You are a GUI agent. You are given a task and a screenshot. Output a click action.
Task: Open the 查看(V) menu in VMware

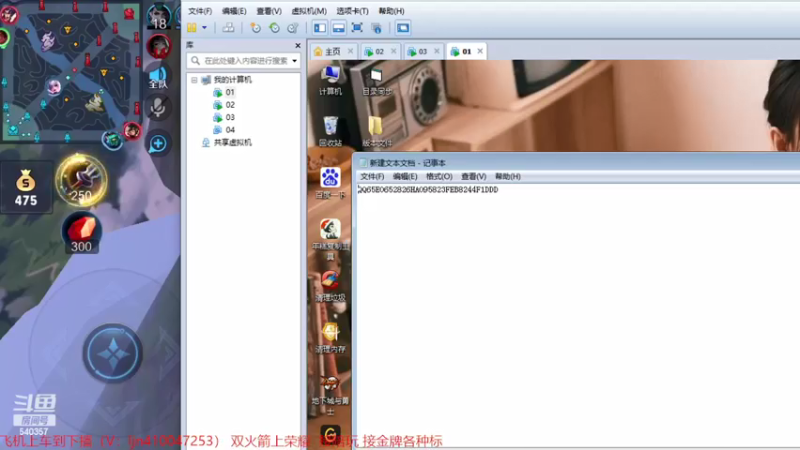point(269,11)
